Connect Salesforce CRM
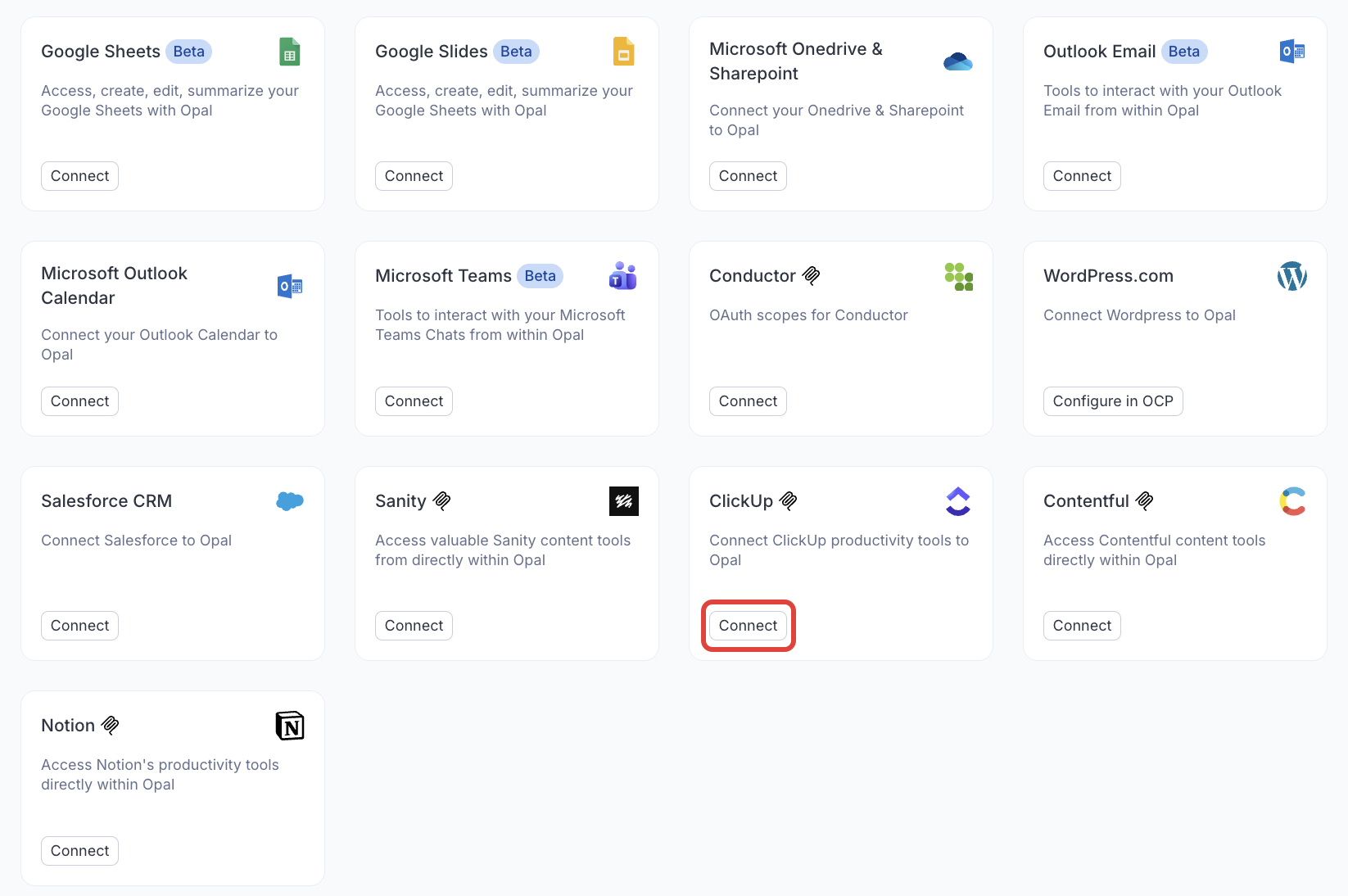This screenshot has width=1348, height=896. point(79,626)
